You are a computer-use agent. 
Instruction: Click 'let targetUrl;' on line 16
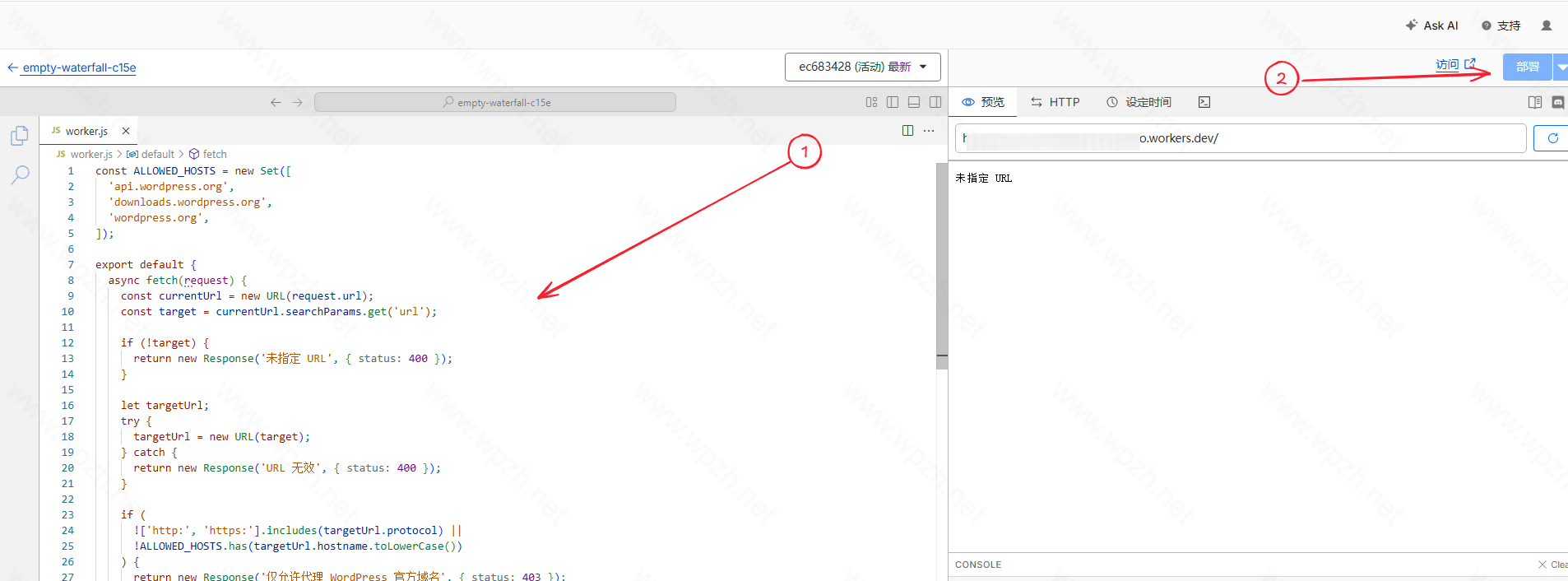tap(165, 406)
